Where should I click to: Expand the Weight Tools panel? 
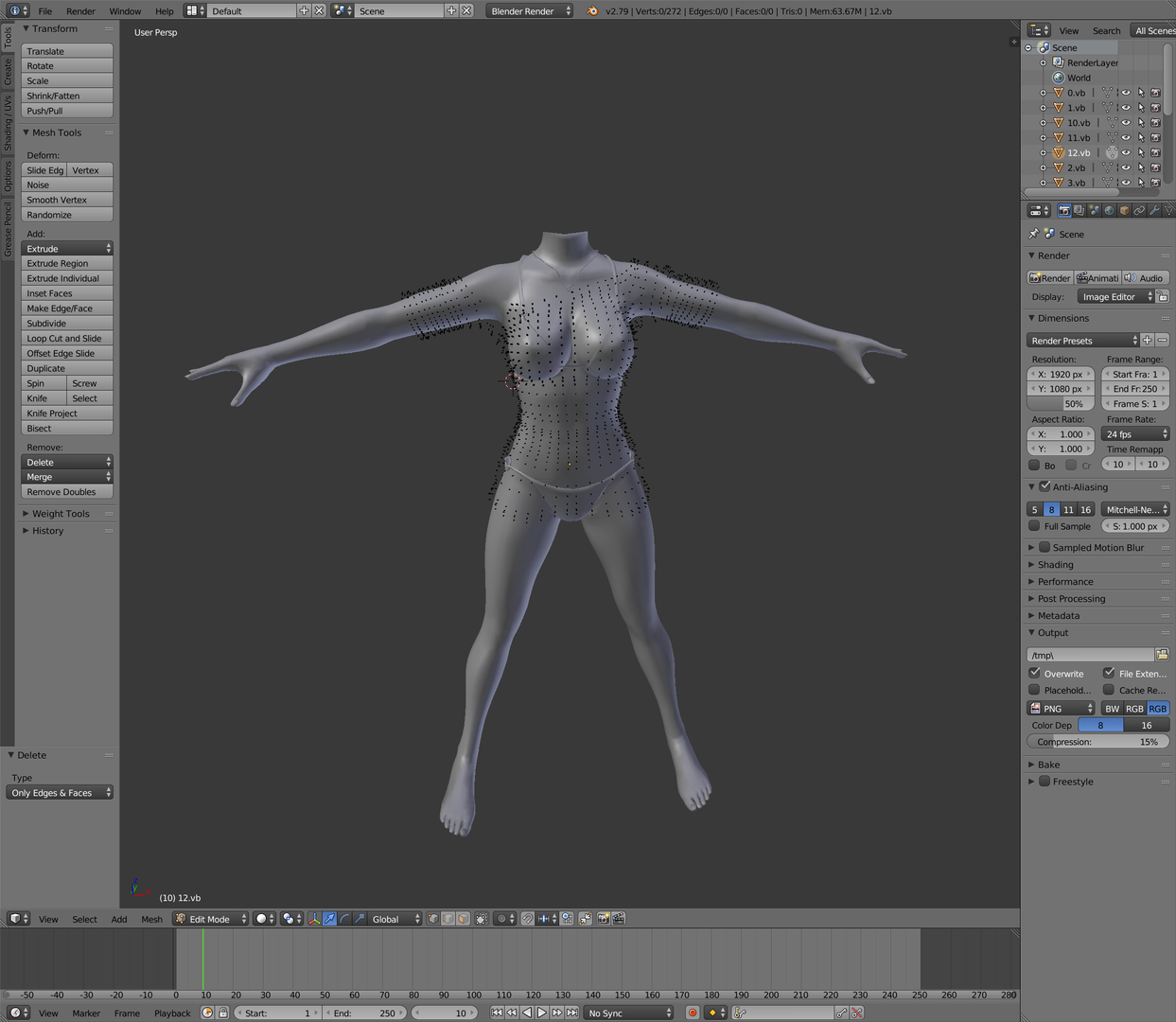[61, 514]
